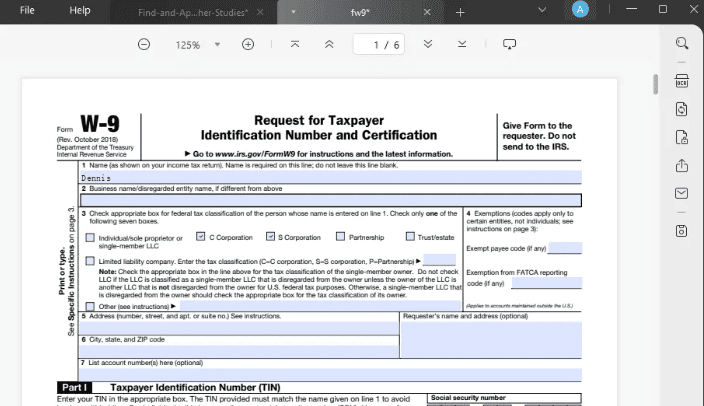Start slideshow presentation mode
Viewport: 704px width, 406px height.
[509, 44]
